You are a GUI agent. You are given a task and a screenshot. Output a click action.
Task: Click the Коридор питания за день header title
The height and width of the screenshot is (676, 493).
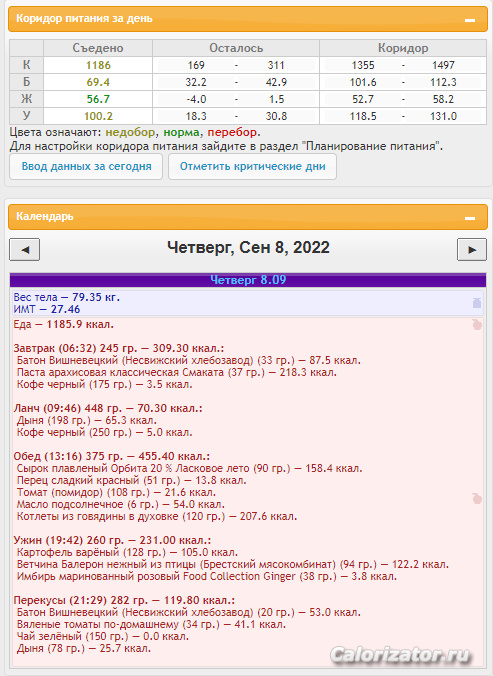[84, 19]
